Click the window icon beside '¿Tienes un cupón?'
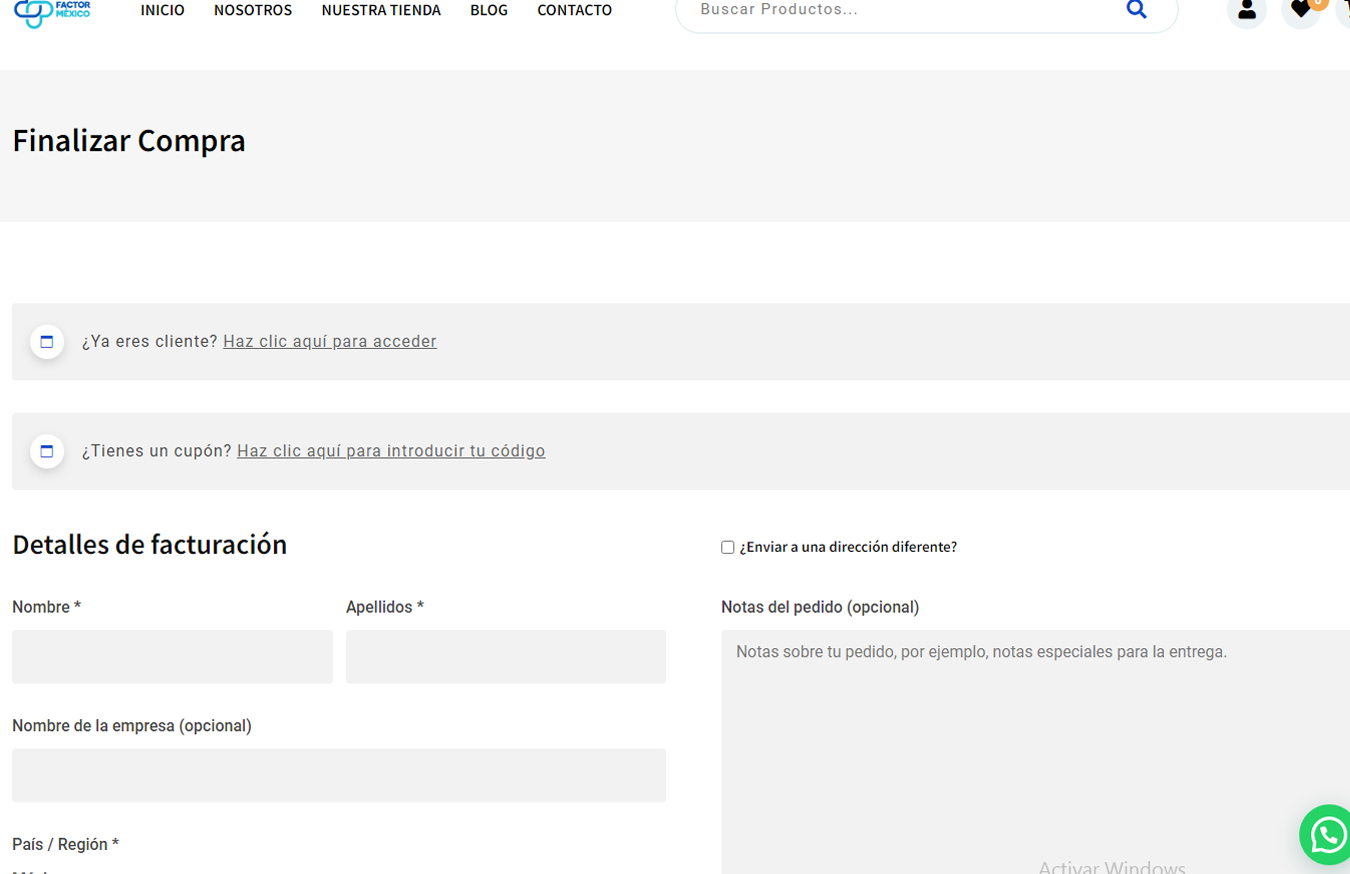1350x874 pixels. click(x=47, y=452)
